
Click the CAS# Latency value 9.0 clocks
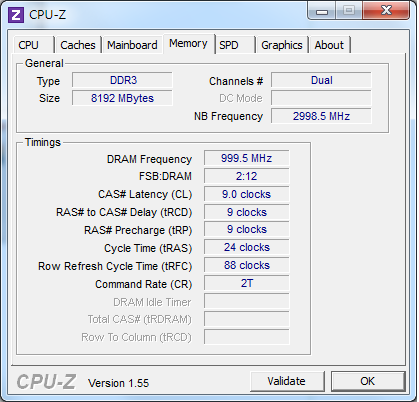click(x=247, y=194)
